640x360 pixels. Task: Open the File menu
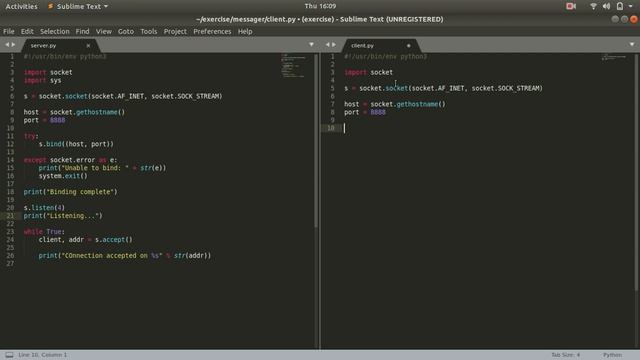click(9, 31)
